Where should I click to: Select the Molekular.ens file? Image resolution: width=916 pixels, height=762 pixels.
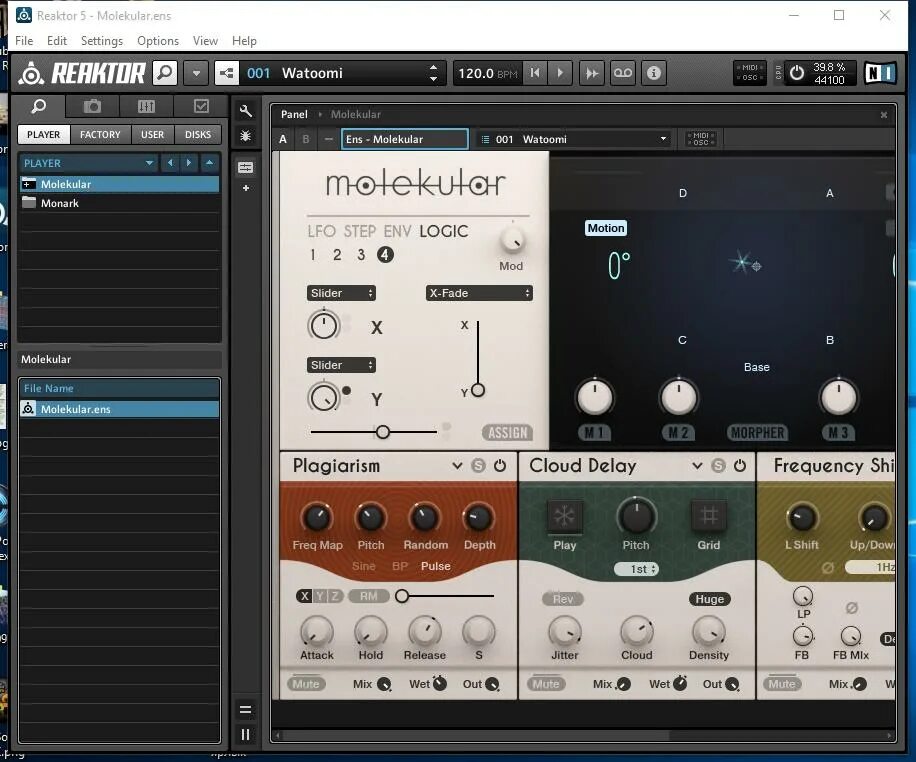click(119, 409)
